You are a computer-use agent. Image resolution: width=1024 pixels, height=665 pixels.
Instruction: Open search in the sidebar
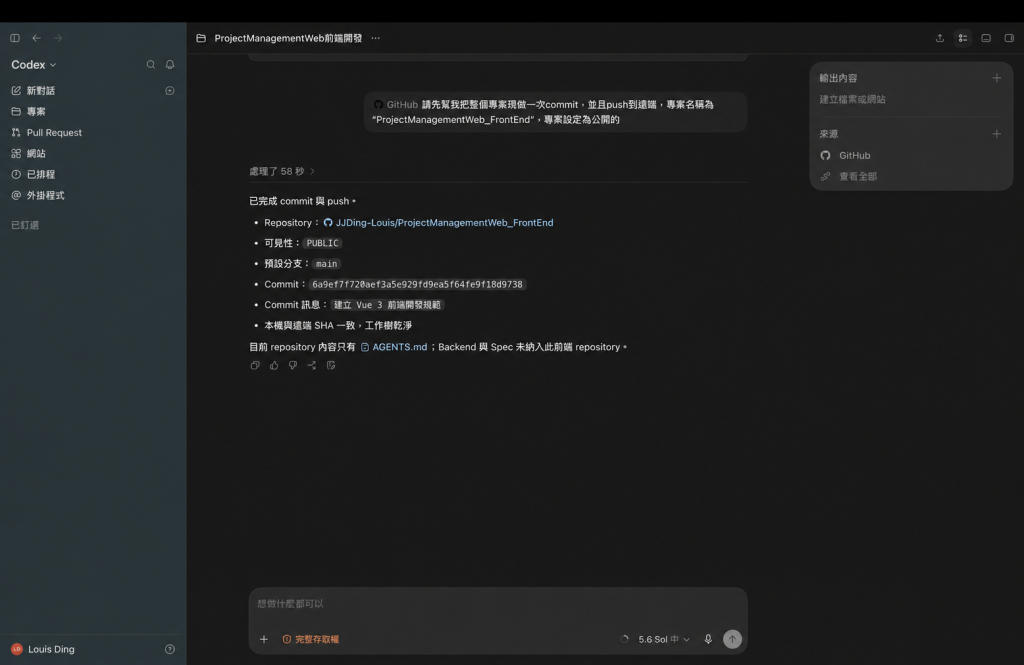coord(151,65)
